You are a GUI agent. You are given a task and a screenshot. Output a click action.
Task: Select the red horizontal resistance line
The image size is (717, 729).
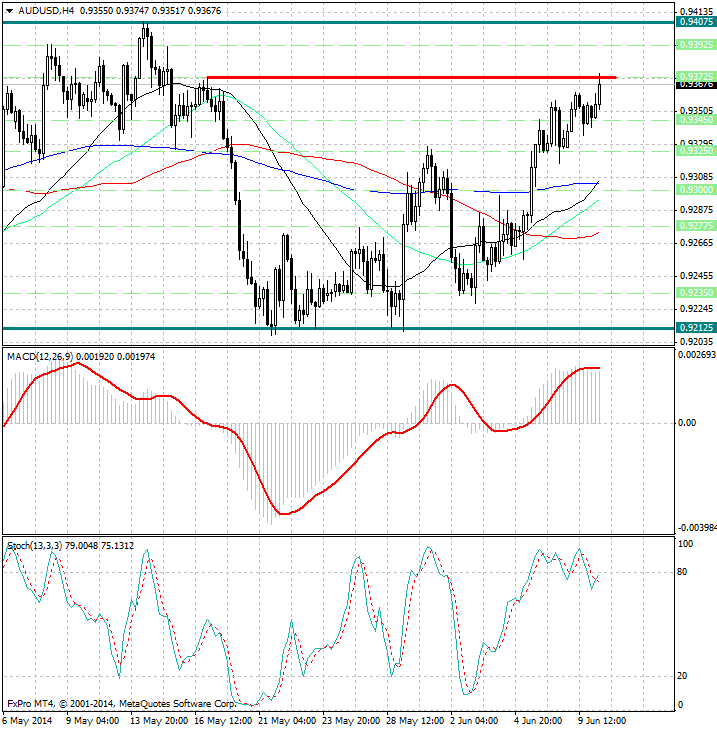point(400,77)
